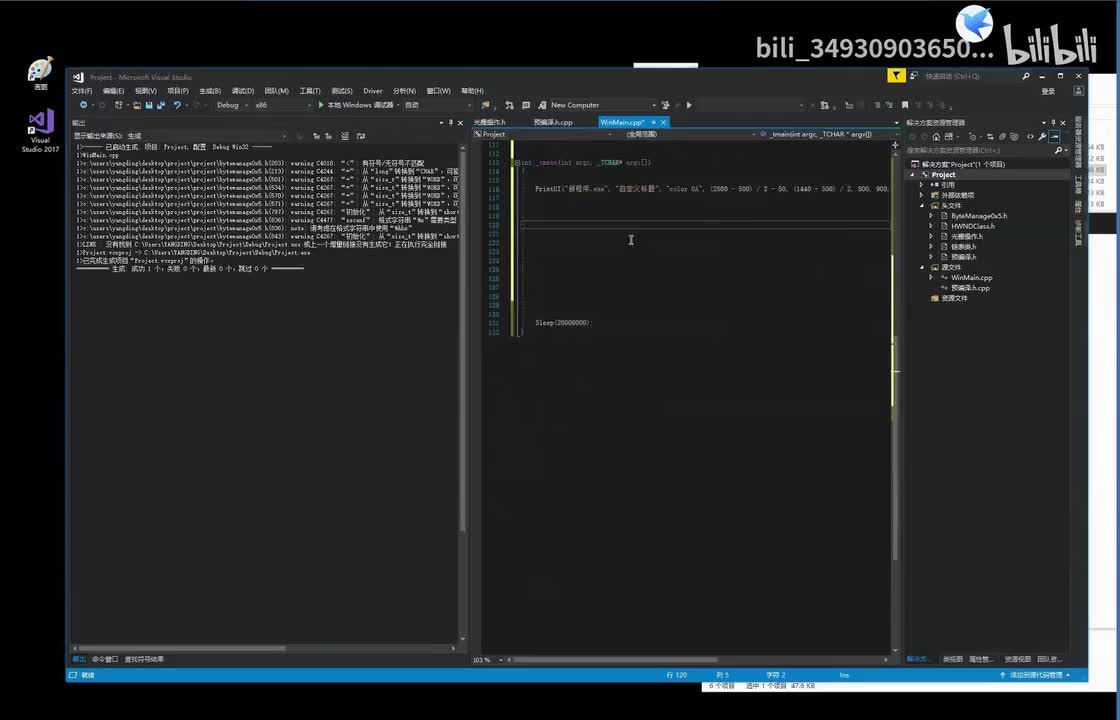Click the Save All icon
This screenshot has height=720, width=1120.
coord(161,105)
